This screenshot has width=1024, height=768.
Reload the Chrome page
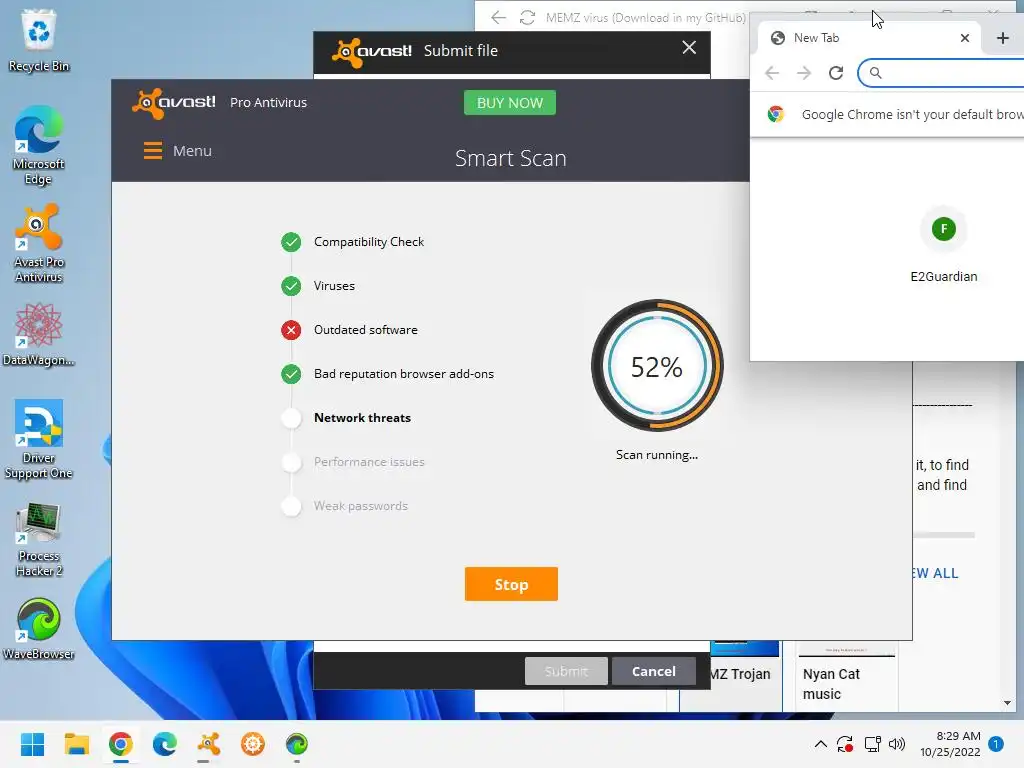click(x=836, y=72)
